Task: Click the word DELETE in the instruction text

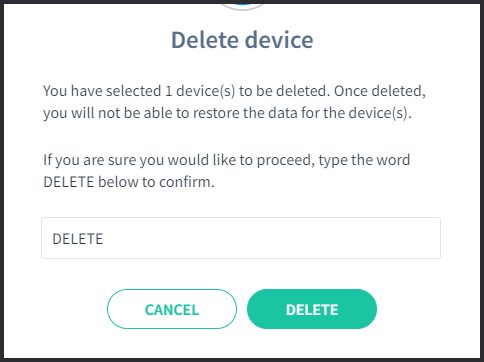Action: (x=69, y=182)
